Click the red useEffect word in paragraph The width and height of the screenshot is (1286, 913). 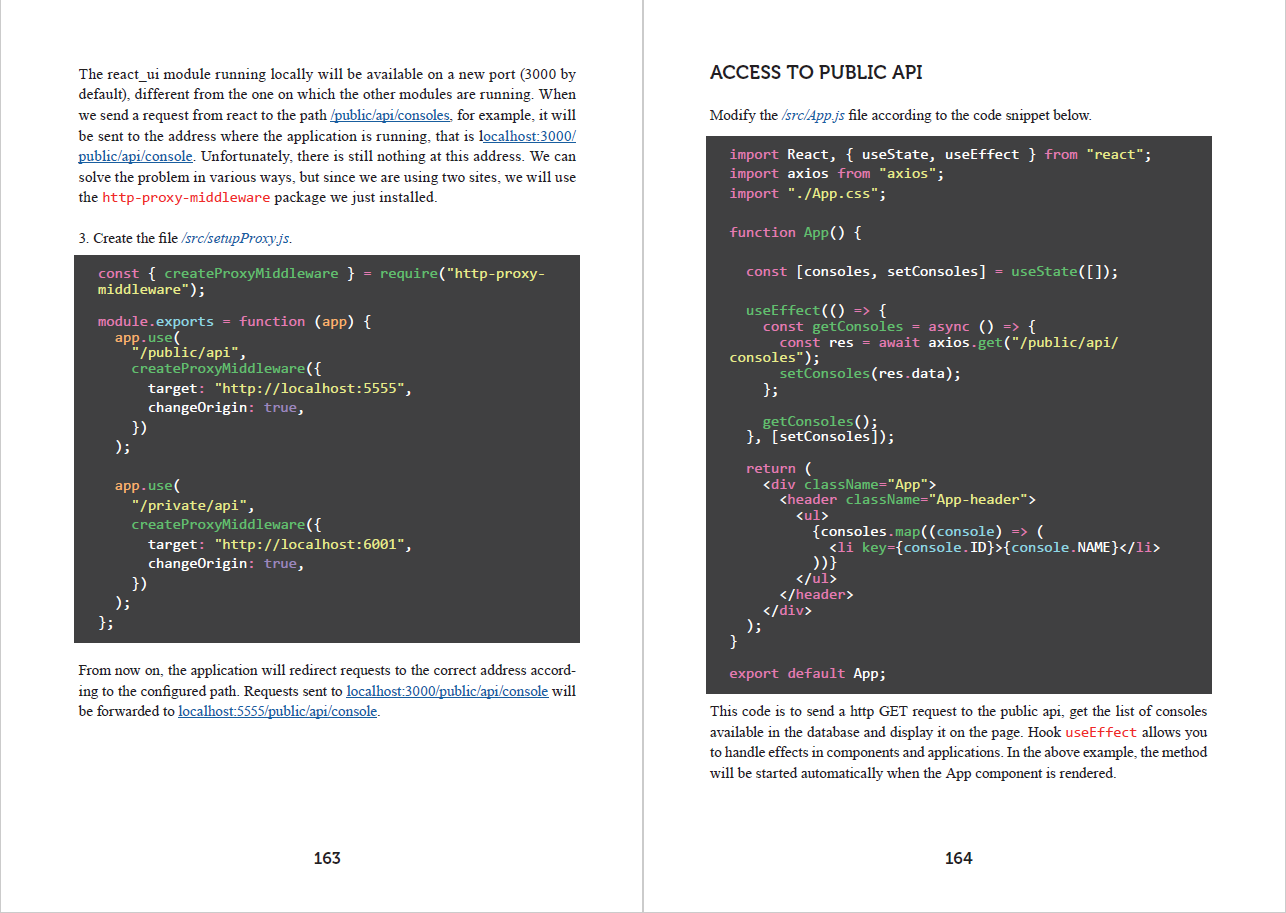click(x=1100, y=733)
